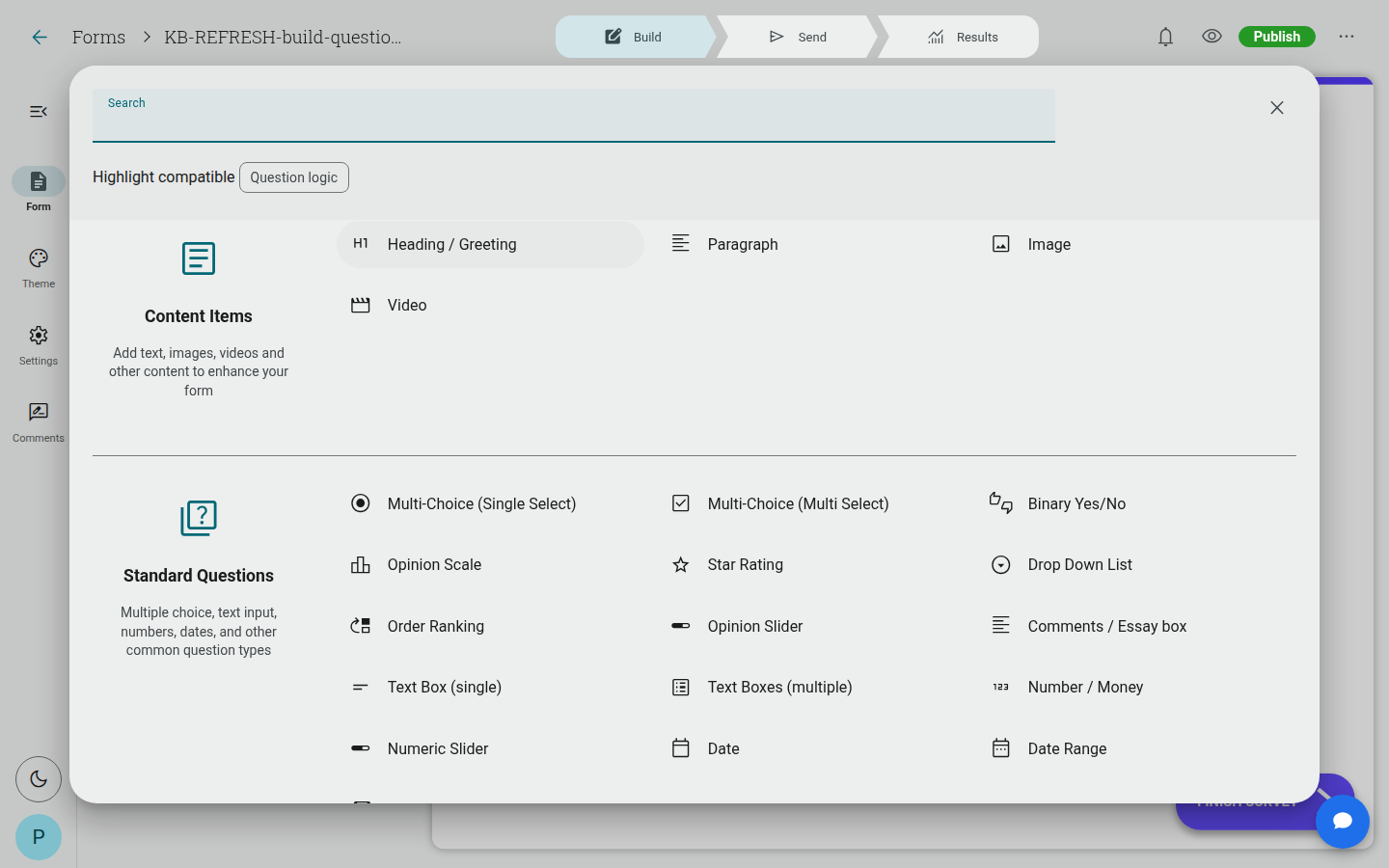Preview form with the eye icon
1389x868 pixels.
(x=1212, y=37)
